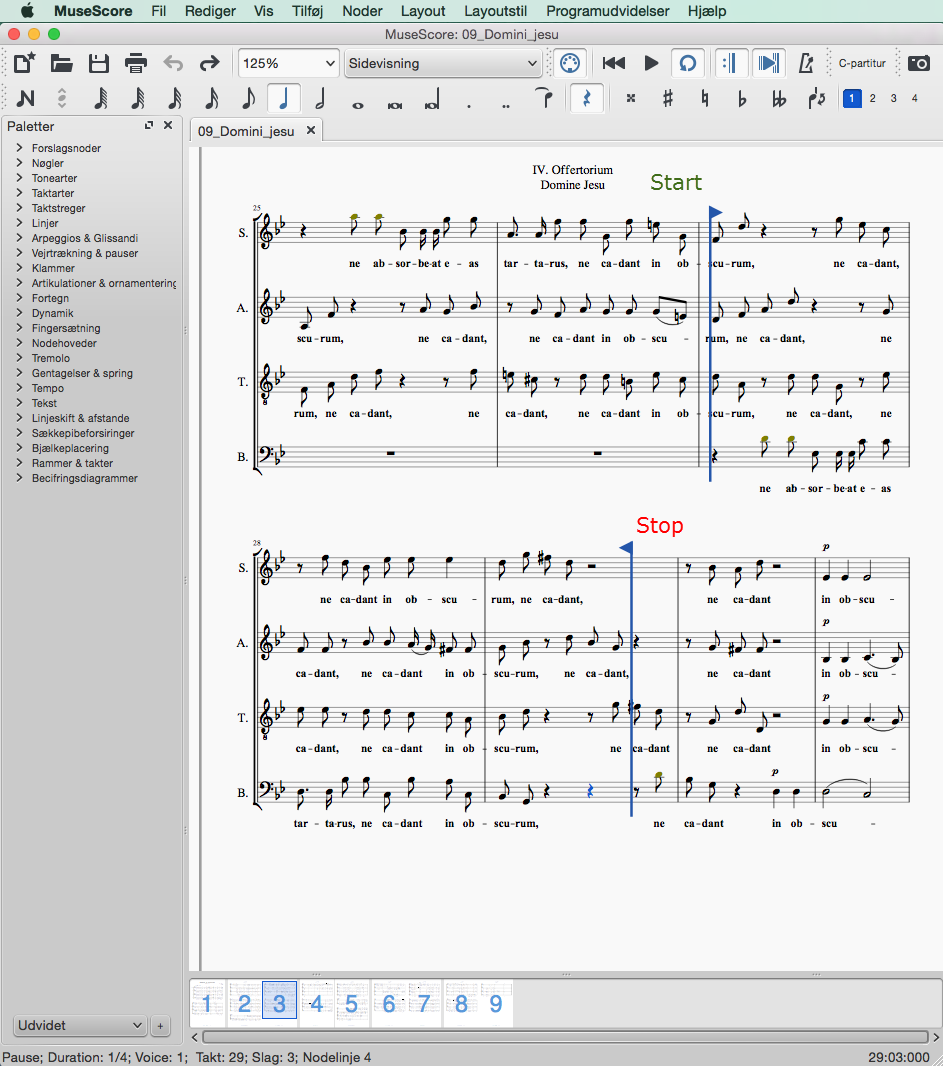Close the 09_Domini_jesu tab
943x1066 pixels.
(311, 130)
